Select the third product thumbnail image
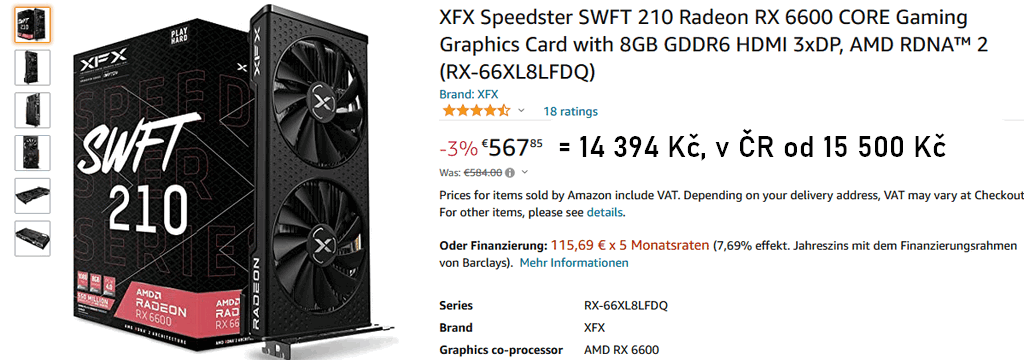 click(x=32, y=110)
